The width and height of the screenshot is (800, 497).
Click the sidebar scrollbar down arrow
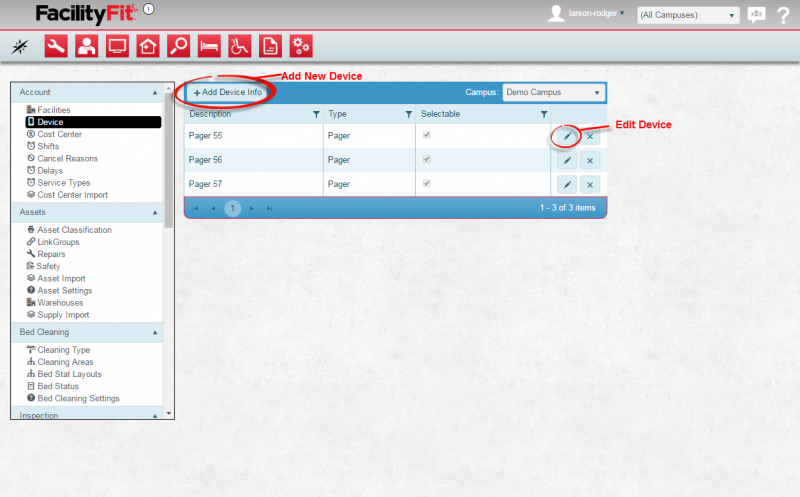point(169,414)
